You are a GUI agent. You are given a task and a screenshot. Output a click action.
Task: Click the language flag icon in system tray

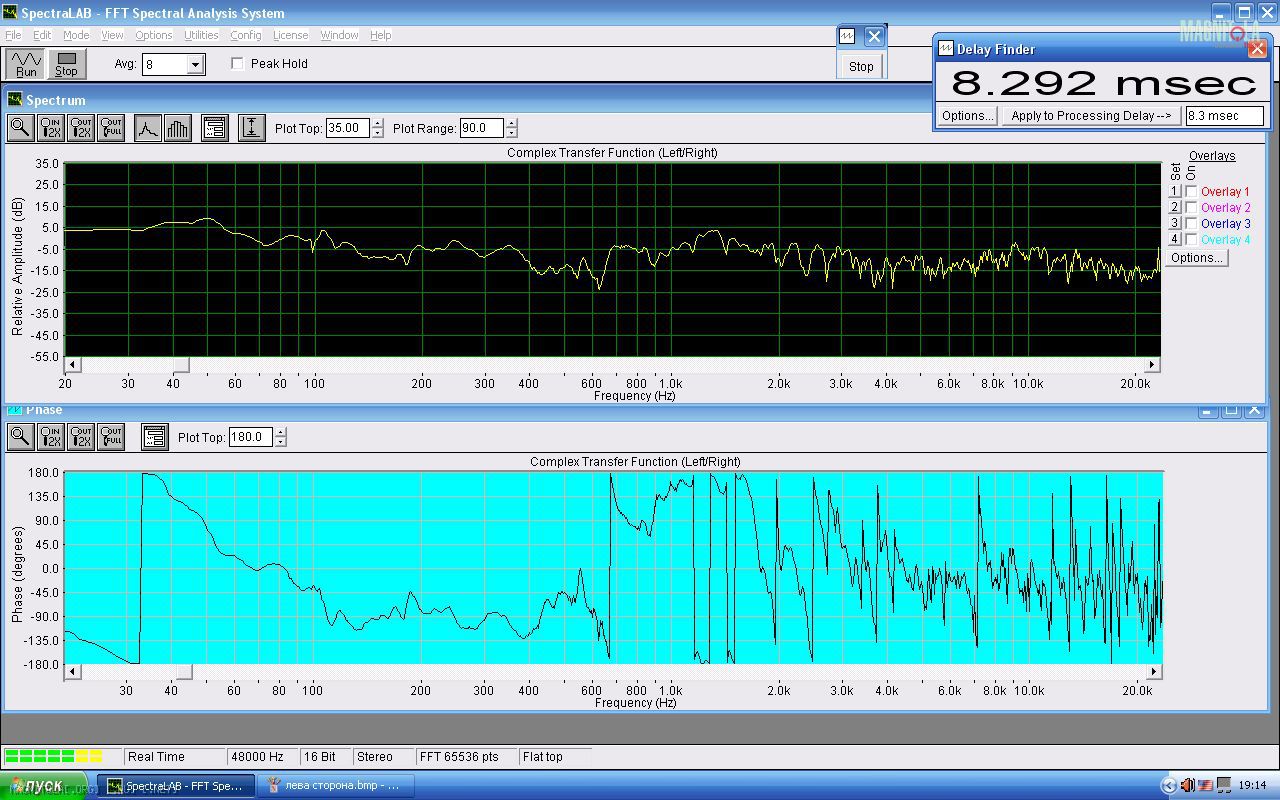1206,785
